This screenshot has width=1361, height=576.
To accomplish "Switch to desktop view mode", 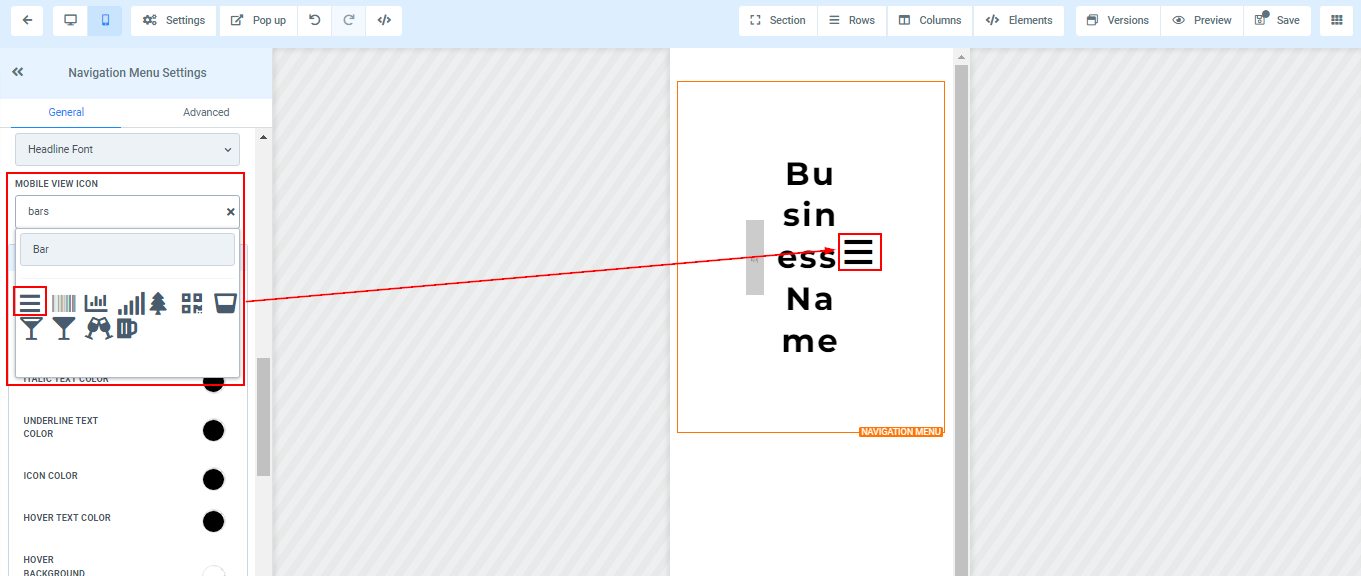I will click(70, 20).
